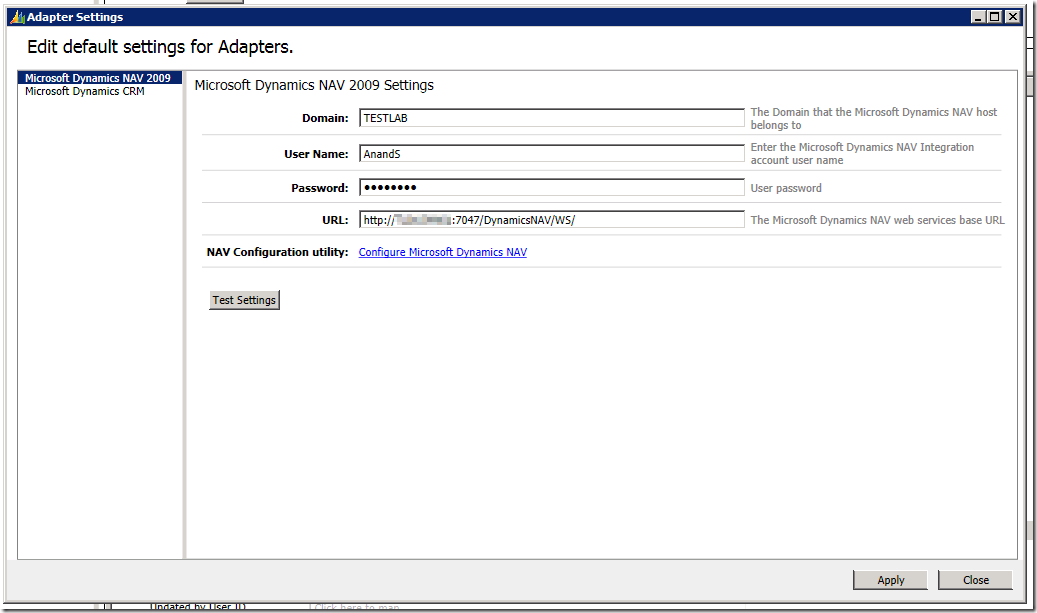Select Microsoft Dynamics CRM adapter
Viewport: 1037px width, 613px height.
(x=85, y=91)
